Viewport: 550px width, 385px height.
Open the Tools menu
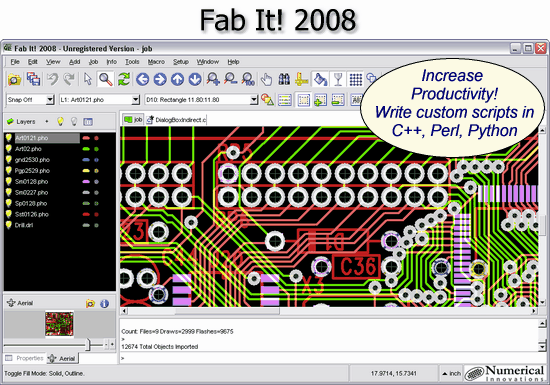pyautogui.click(x=132, y=62)
